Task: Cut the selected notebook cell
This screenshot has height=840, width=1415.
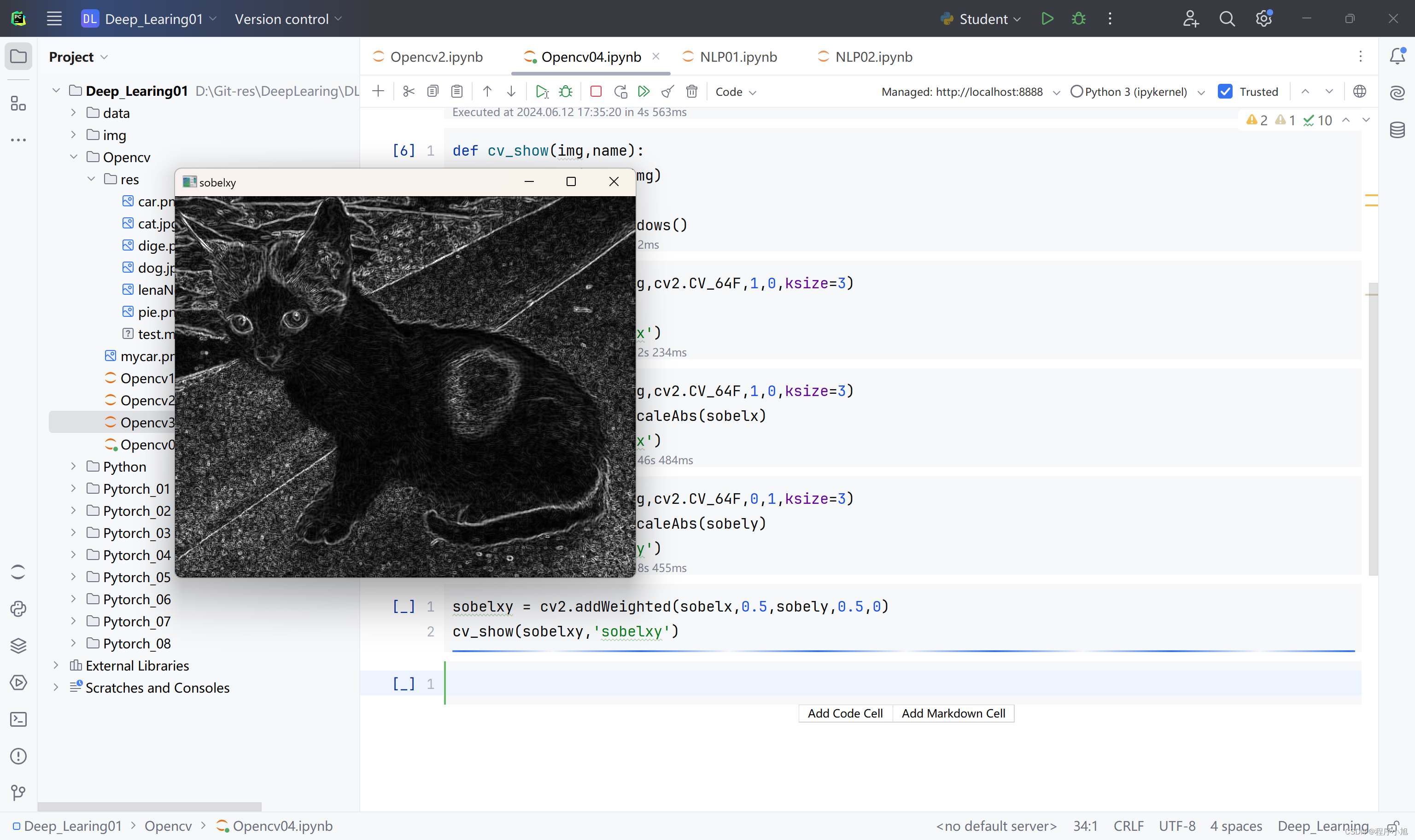Action: [409, 91]
